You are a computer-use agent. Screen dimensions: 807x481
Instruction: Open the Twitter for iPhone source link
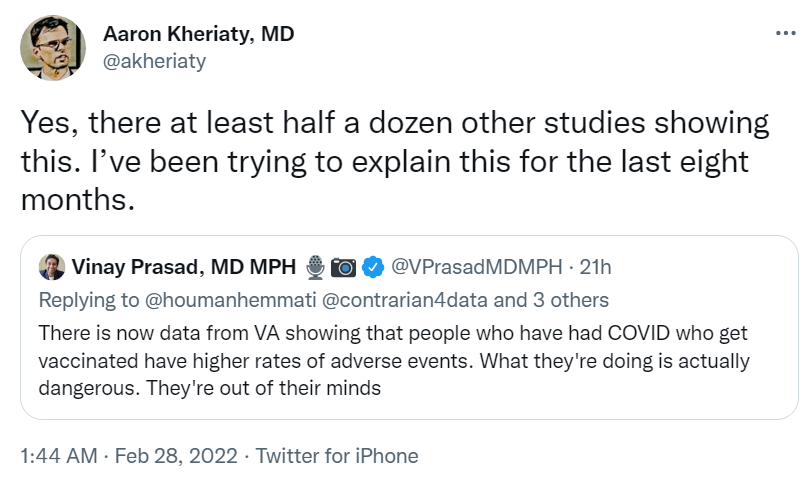click(x=337, y=456)
